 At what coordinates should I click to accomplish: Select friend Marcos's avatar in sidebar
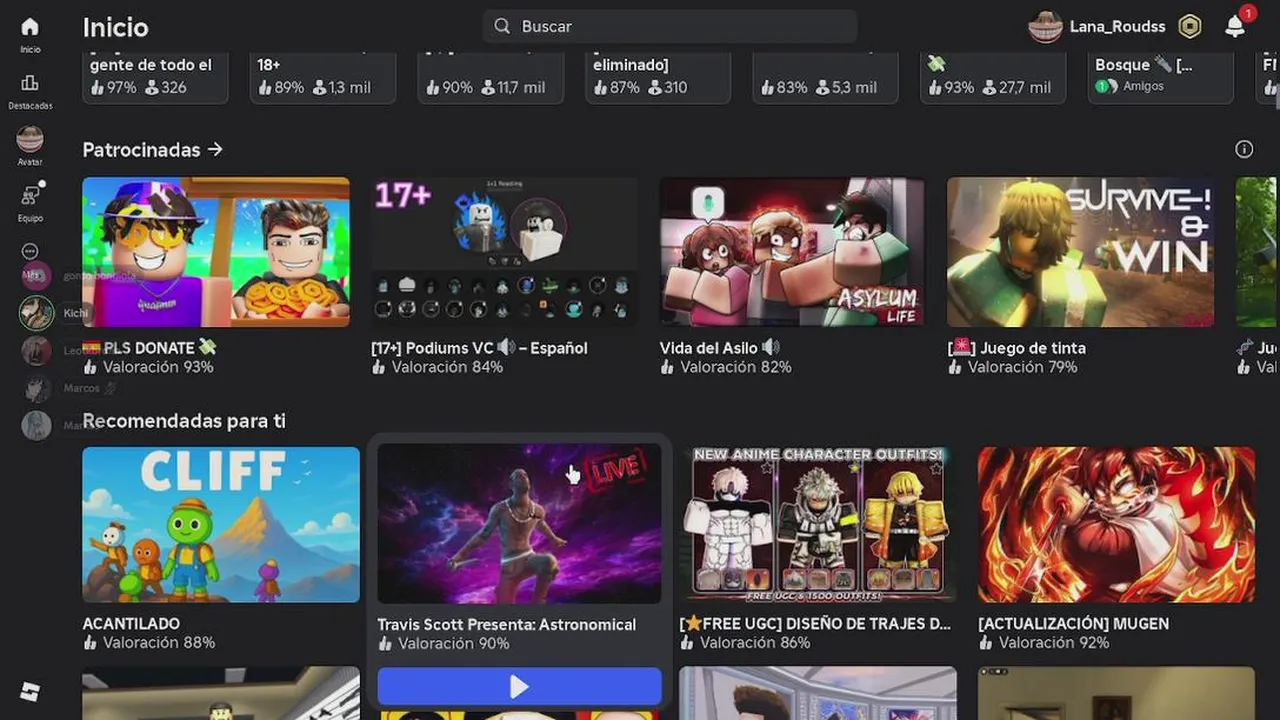[x=37, y=388]
